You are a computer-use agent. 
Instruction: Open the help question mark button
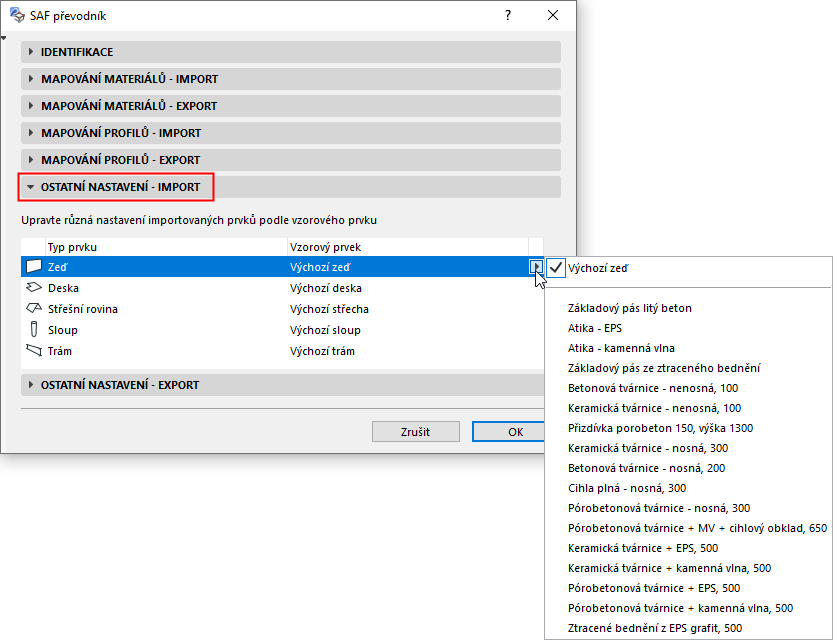pyautogui.click(x=508, y=15)
